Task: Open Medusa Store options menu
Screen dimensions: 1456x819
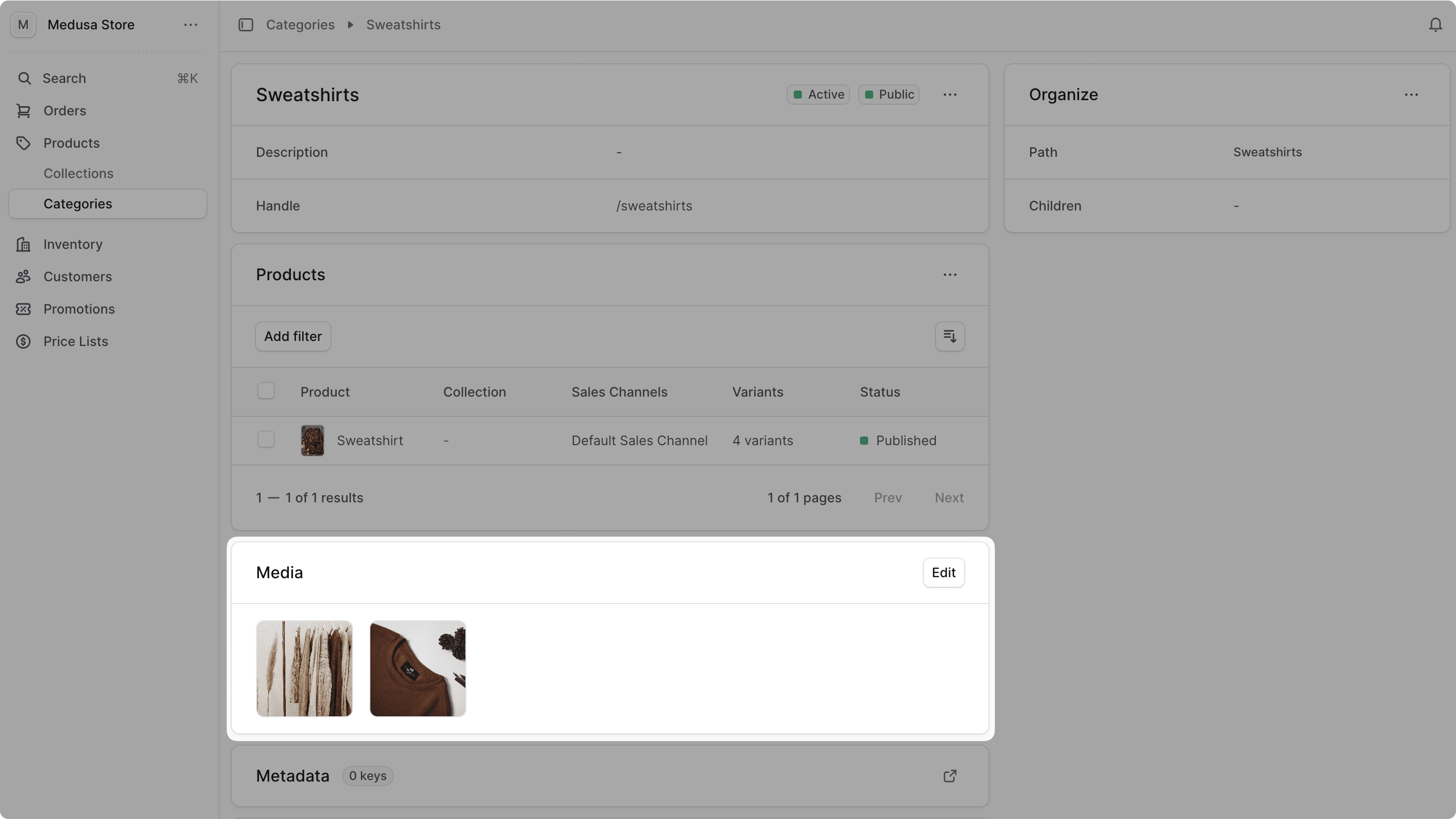Action: point(191,25)
